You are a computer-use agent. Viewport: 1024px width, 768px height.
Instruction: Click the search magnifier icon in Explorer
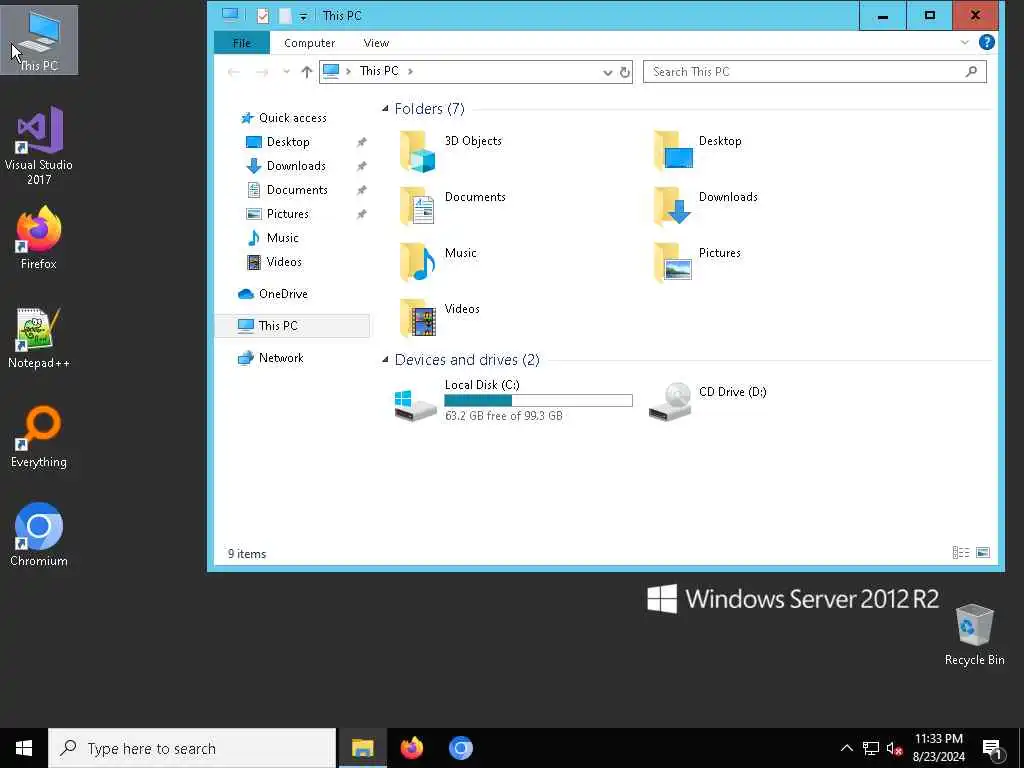click(x=971, y=71)
